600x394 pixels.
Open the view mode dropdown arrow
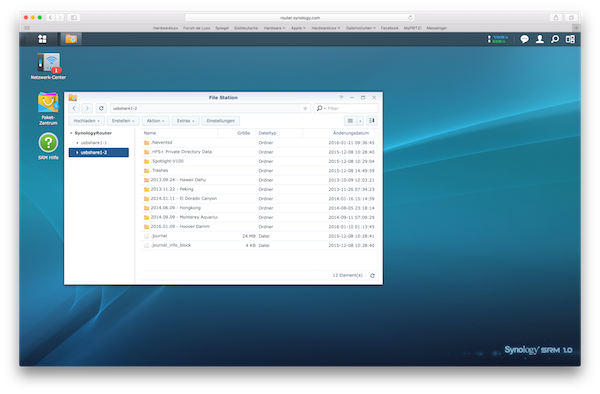pos(360,121)
